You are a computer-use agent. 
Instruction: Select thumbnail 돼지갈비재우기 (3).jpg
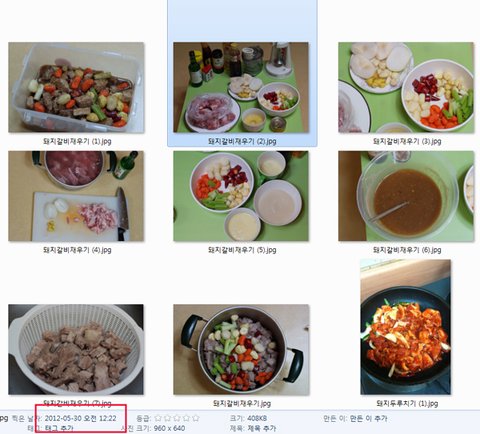[x=406, y=87]
